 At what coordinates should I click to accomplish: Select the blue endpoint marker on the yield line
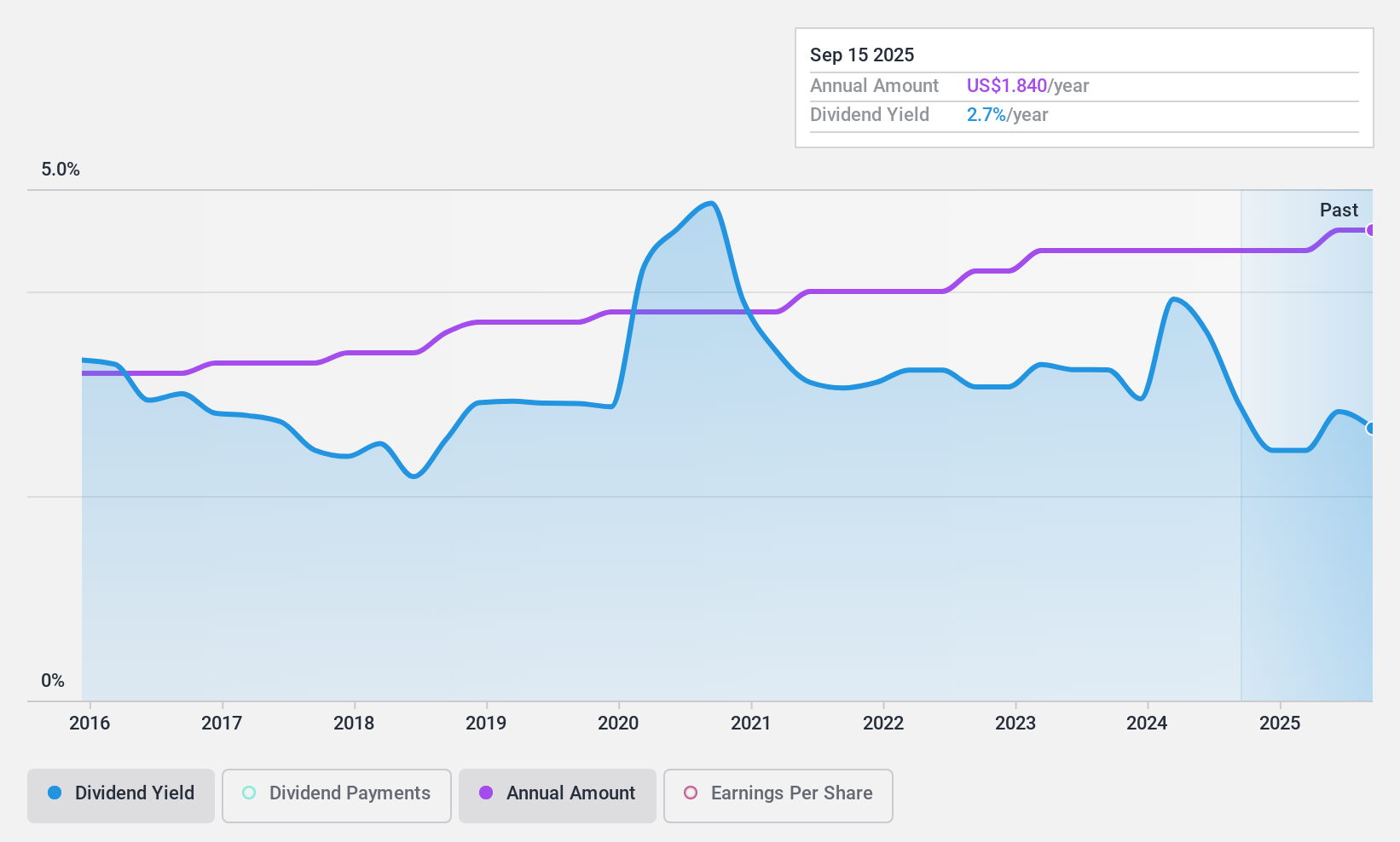(x=1370, y=429)
